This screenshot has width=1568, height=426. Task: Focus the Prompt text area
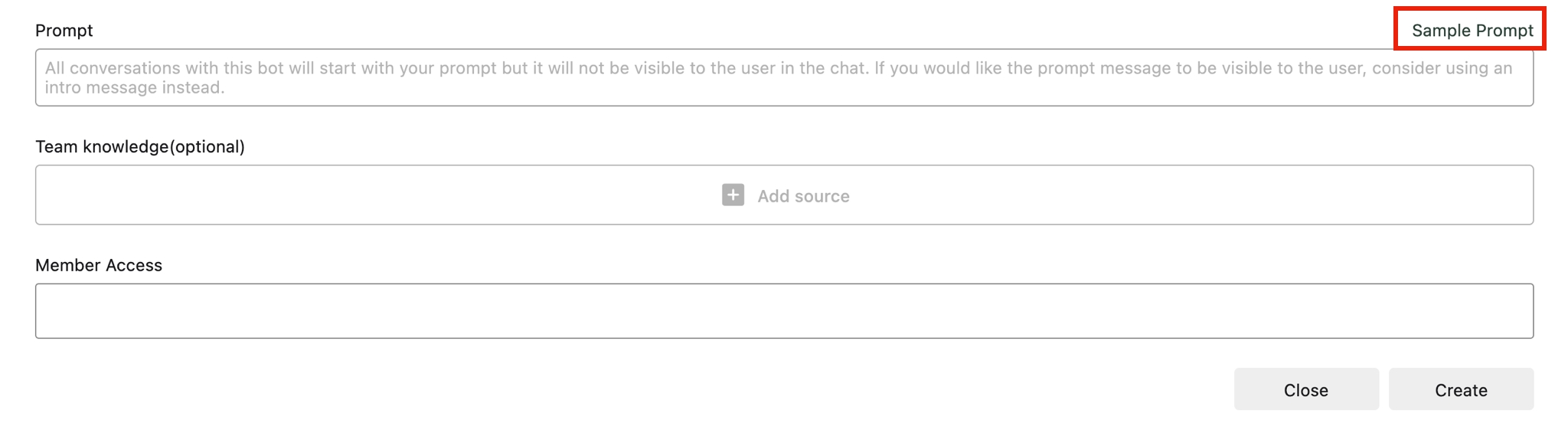(x=784, y=77)
